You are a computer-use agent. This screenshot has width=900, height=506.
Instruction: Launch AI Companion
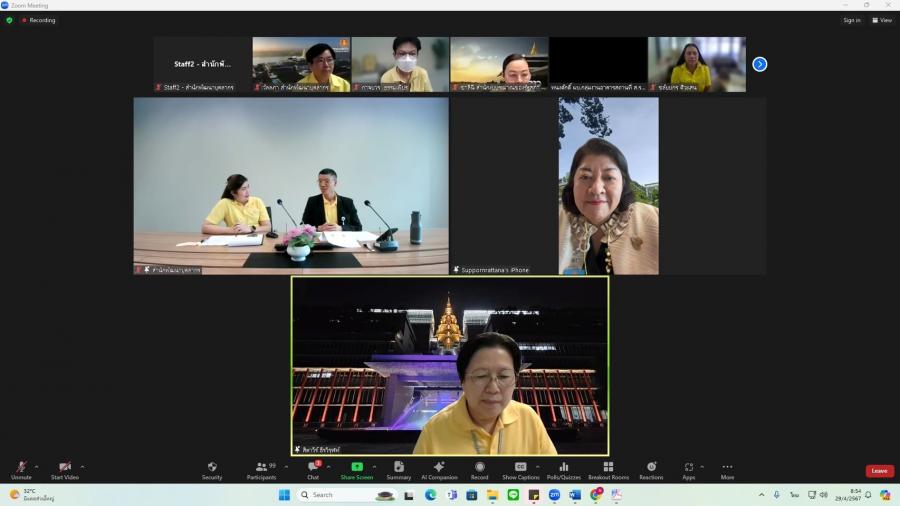(x=439, y=467)
